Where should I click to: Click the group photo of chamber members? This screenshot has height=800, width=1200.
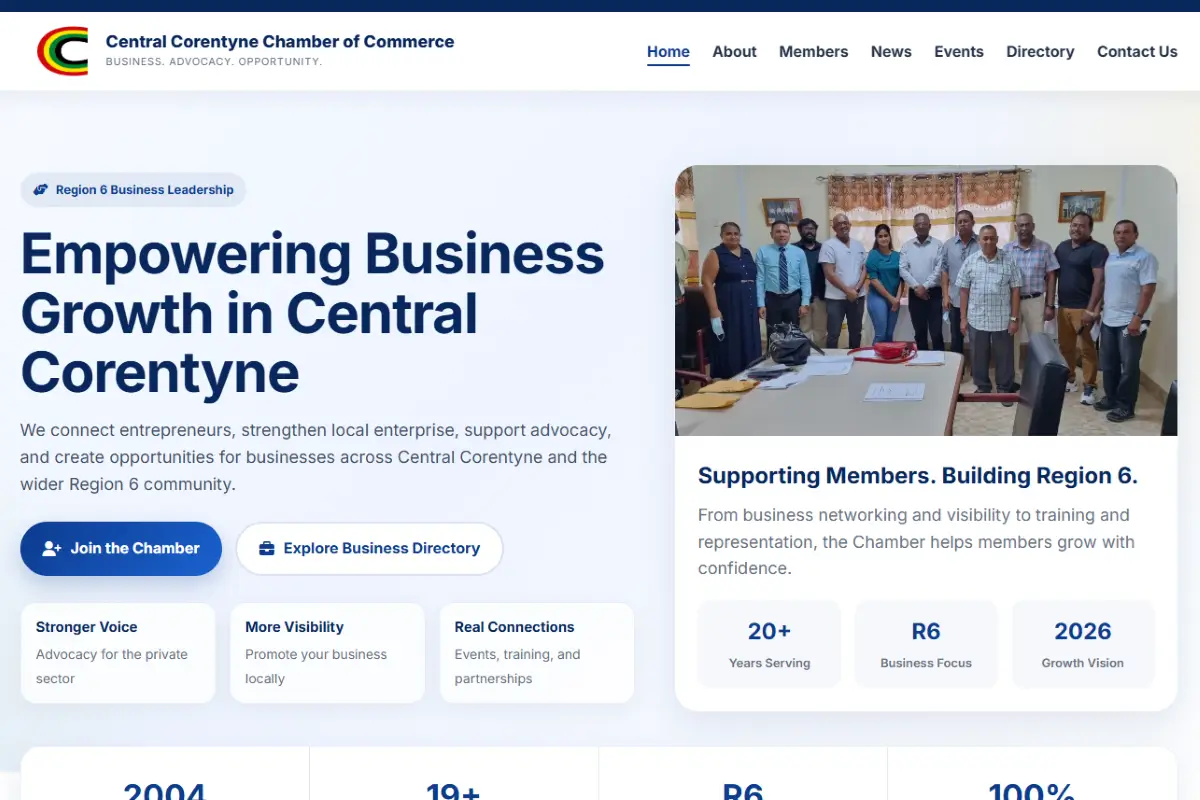coord(926,301)
